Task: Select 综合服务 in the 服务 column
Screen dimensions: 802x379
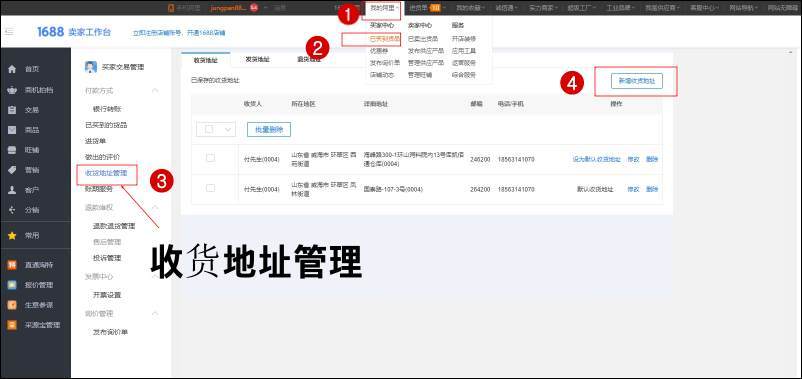Action: (x=464, y=75)
